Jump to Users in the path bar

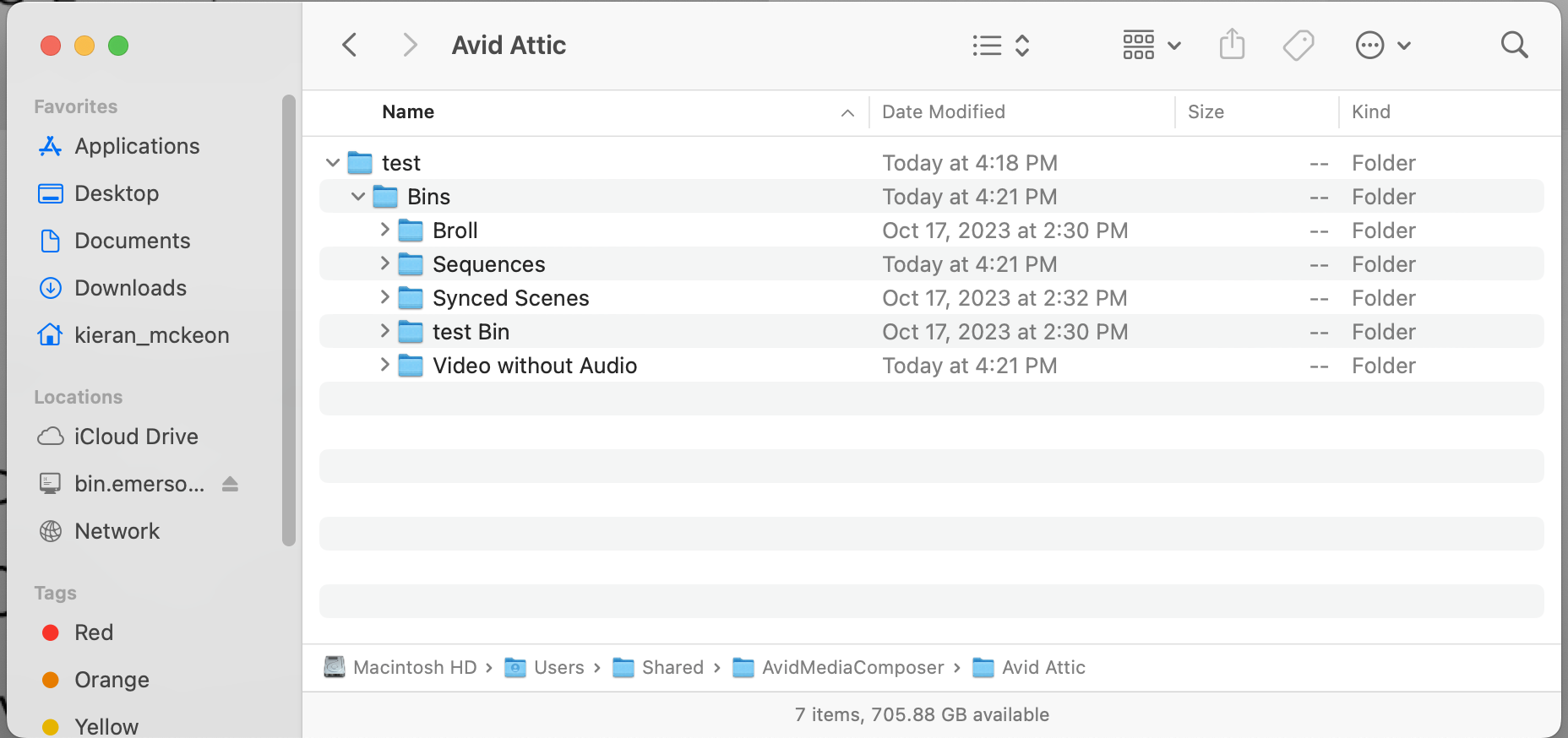[558, 667]
